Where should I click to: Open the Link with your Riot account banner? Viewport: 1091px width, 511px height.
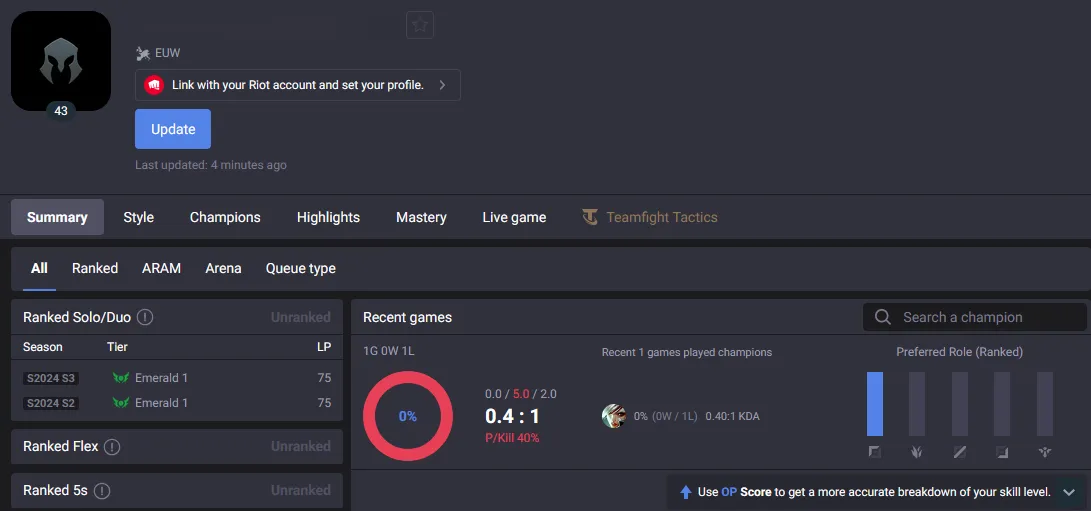[x=298, y=85]
